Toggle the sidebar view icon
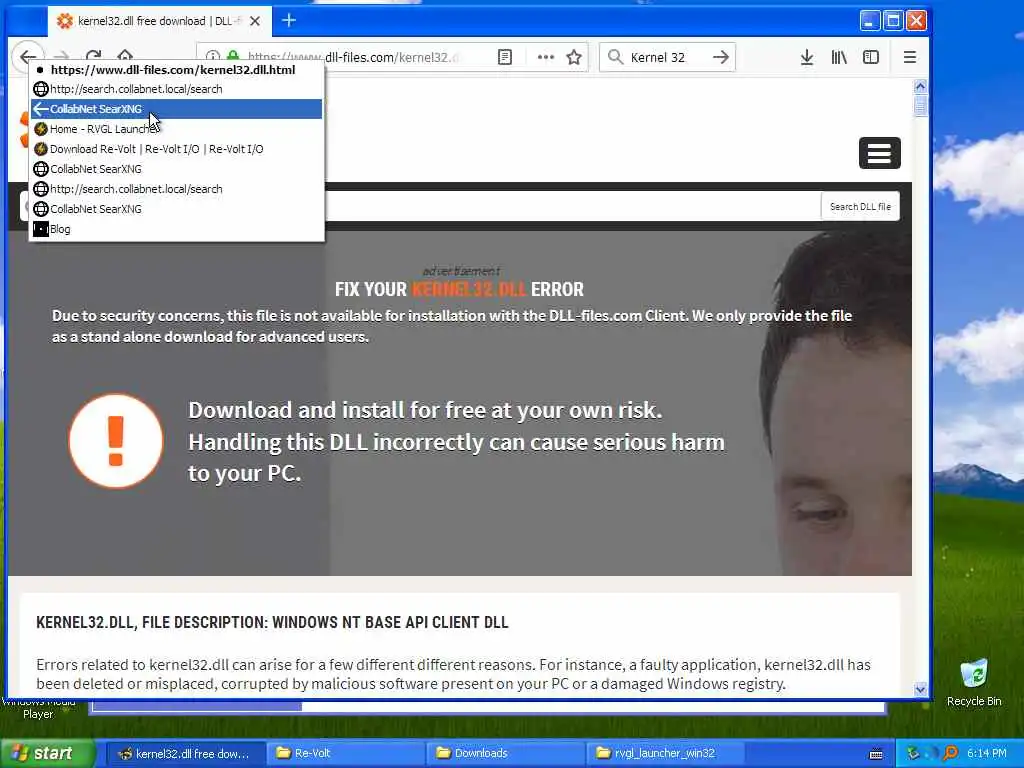This screenshot has width=1024, height=768. click(x=871, y=57)
